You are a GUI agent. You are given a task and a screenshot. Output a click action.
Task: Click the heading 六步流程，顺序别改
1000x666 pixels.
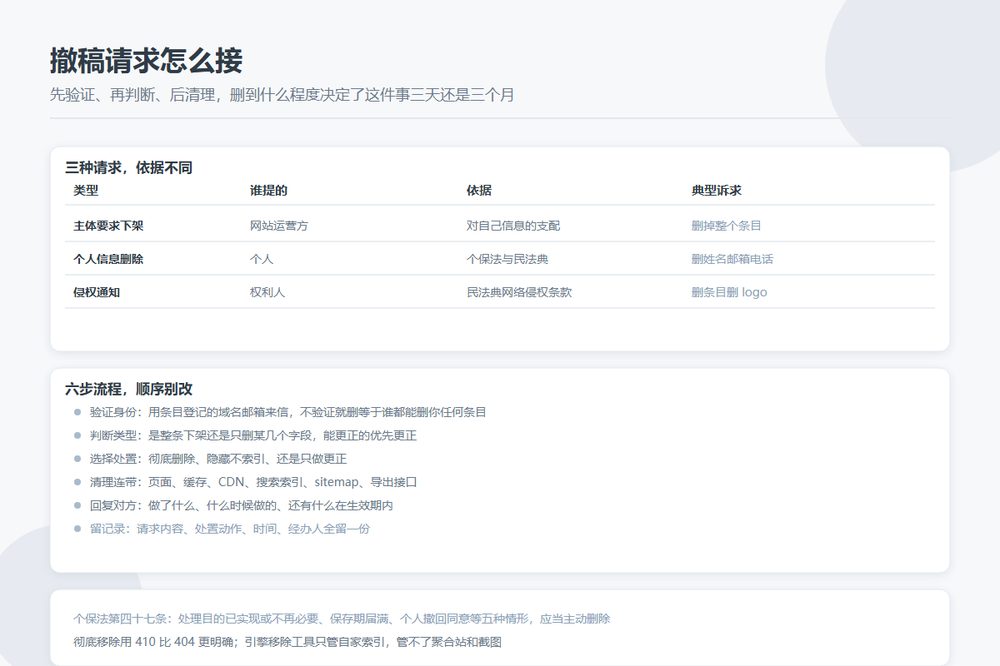[x=129, y=389]
